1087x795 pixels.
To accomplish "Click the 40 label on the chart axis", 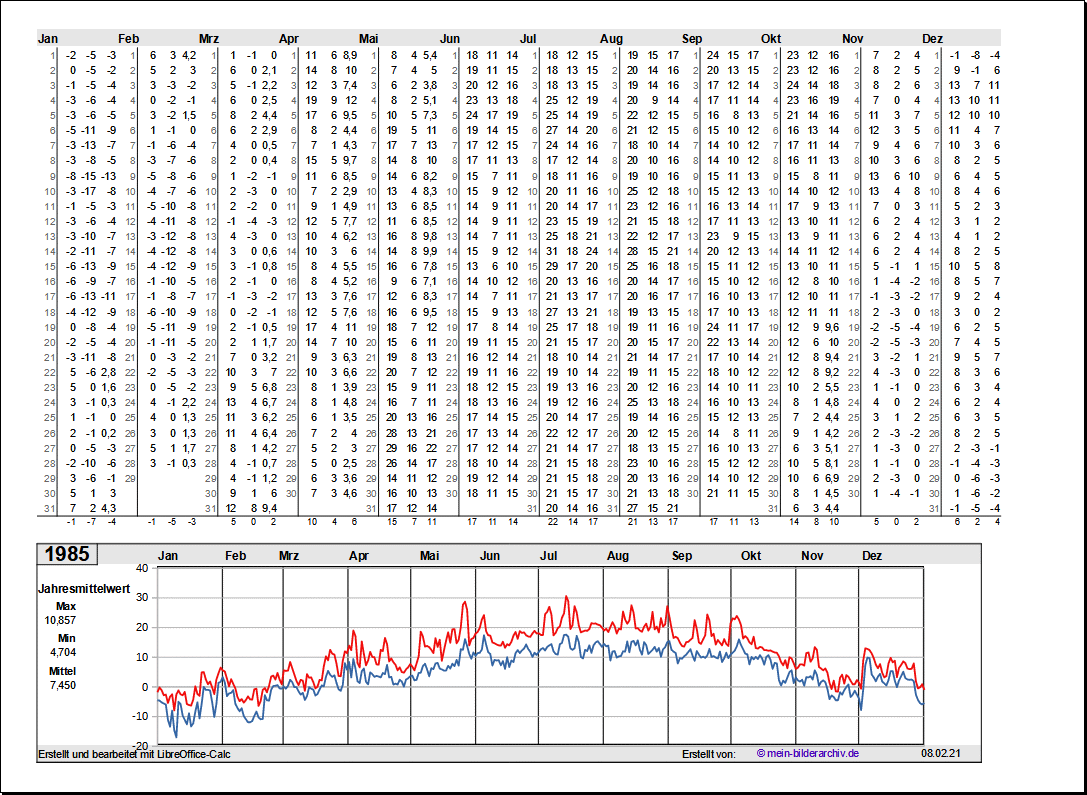I will point(141,568).
